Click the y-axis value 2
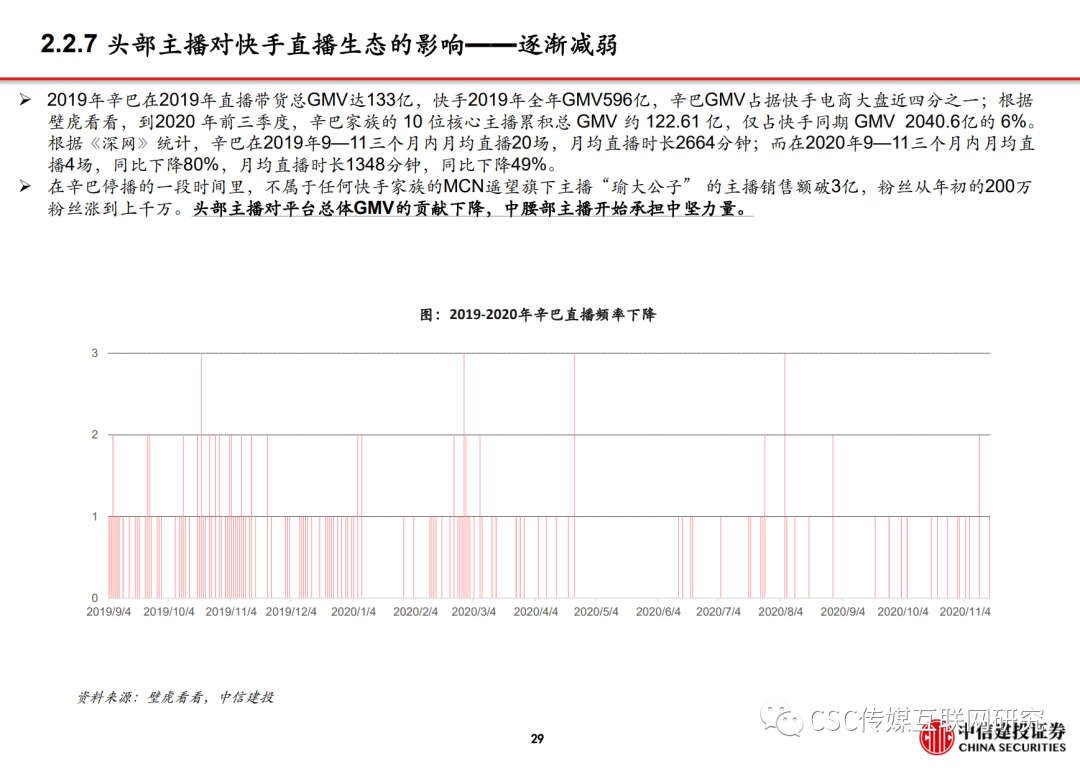 (95, 435)
